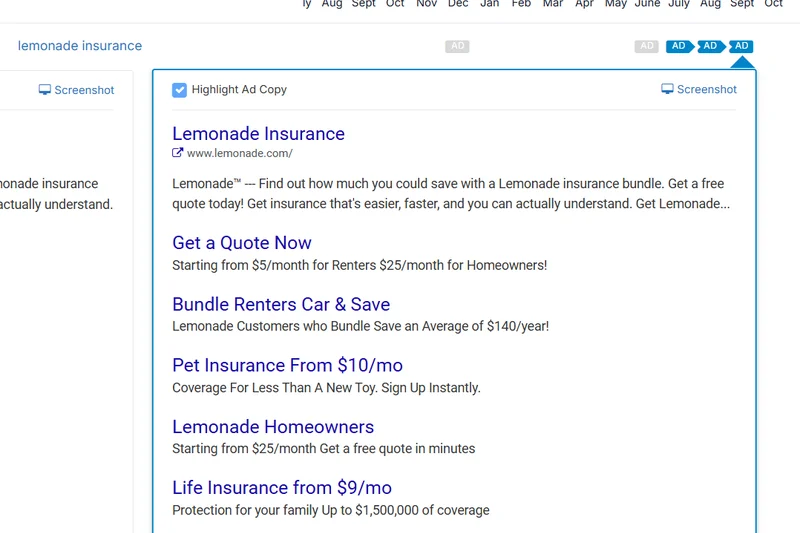This screenshot has height=533, width=800.
Task: Open Pet Insurance From $10/mo sitelink
Action: 287,365
